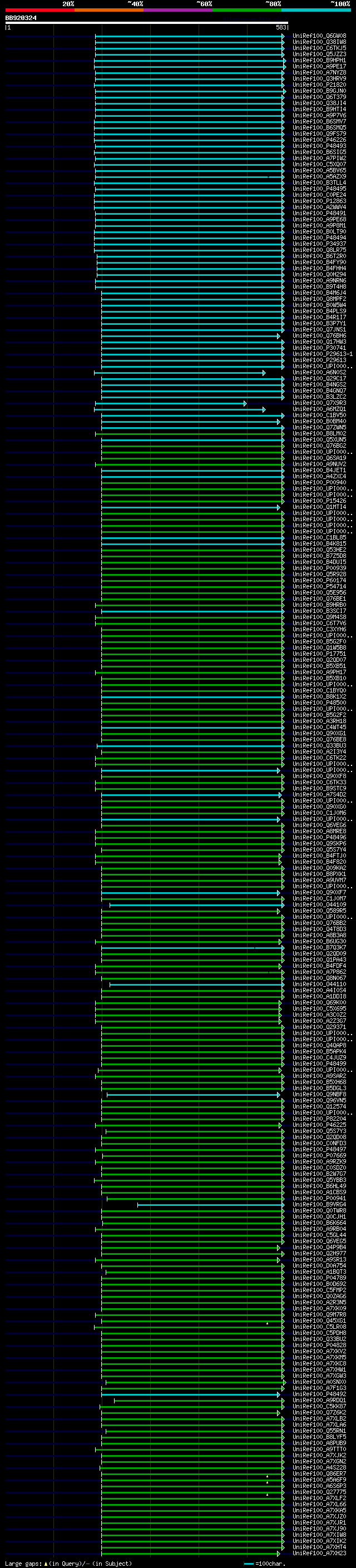Select hit label UniRef100_P60174
This screenshot has width=356, height=1568.
point(319,580)
